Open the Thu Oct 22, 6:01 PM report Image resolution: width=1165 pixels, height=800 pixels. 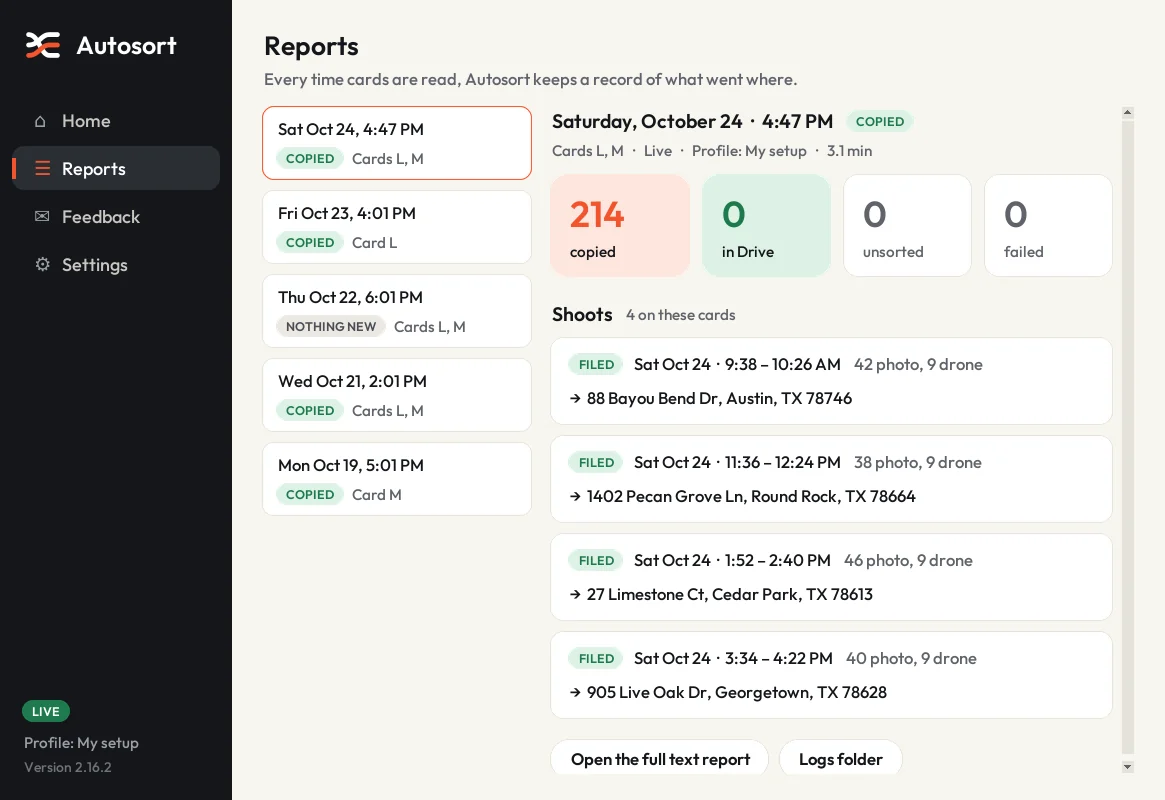397,310
